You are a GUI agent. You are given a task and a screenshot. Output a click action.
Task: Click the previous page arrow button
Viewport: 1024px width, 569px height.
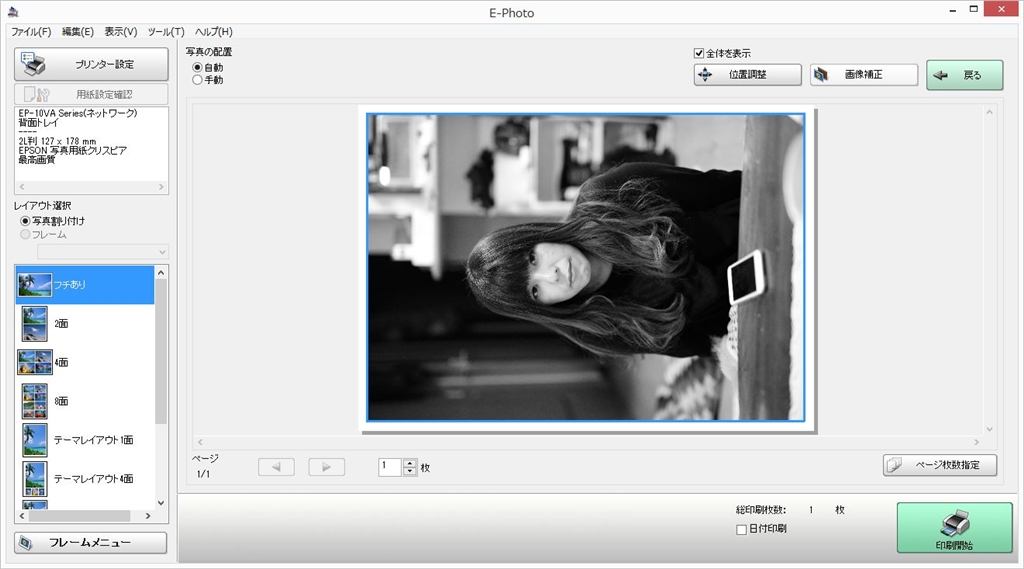tap(276, 467)
